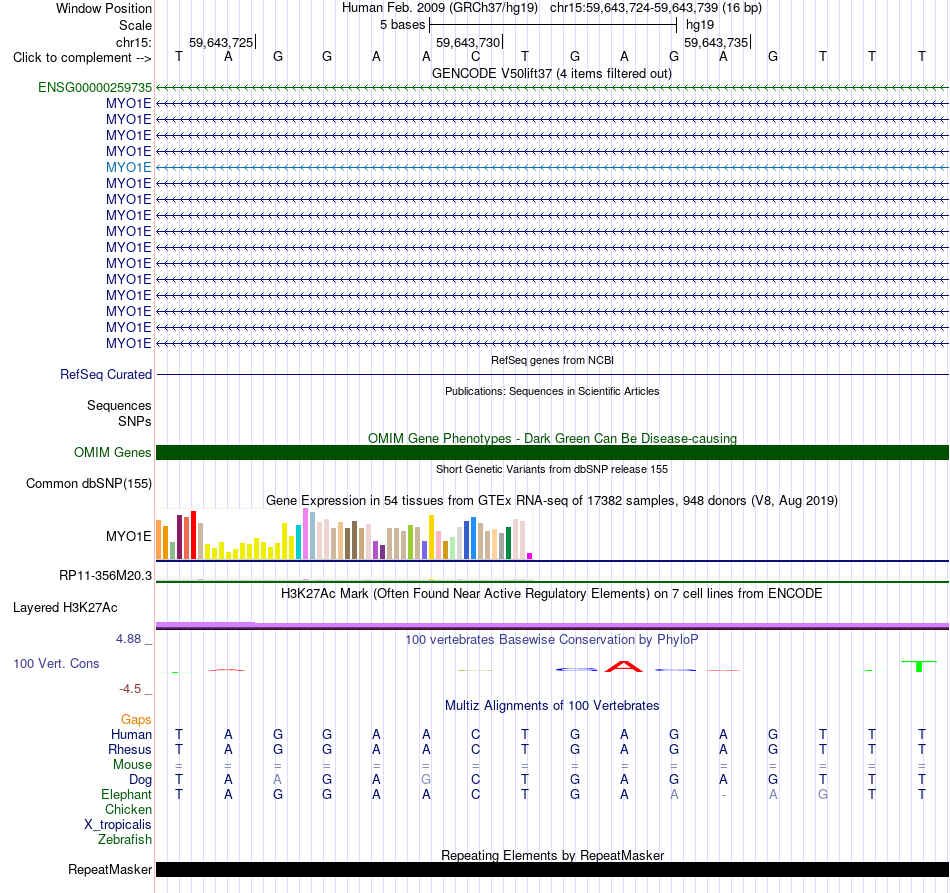Viewport: 950px width, 893px height.
Task: Open the Publications: Sequences in Scientific Articles title
Action: click(552, 391)
